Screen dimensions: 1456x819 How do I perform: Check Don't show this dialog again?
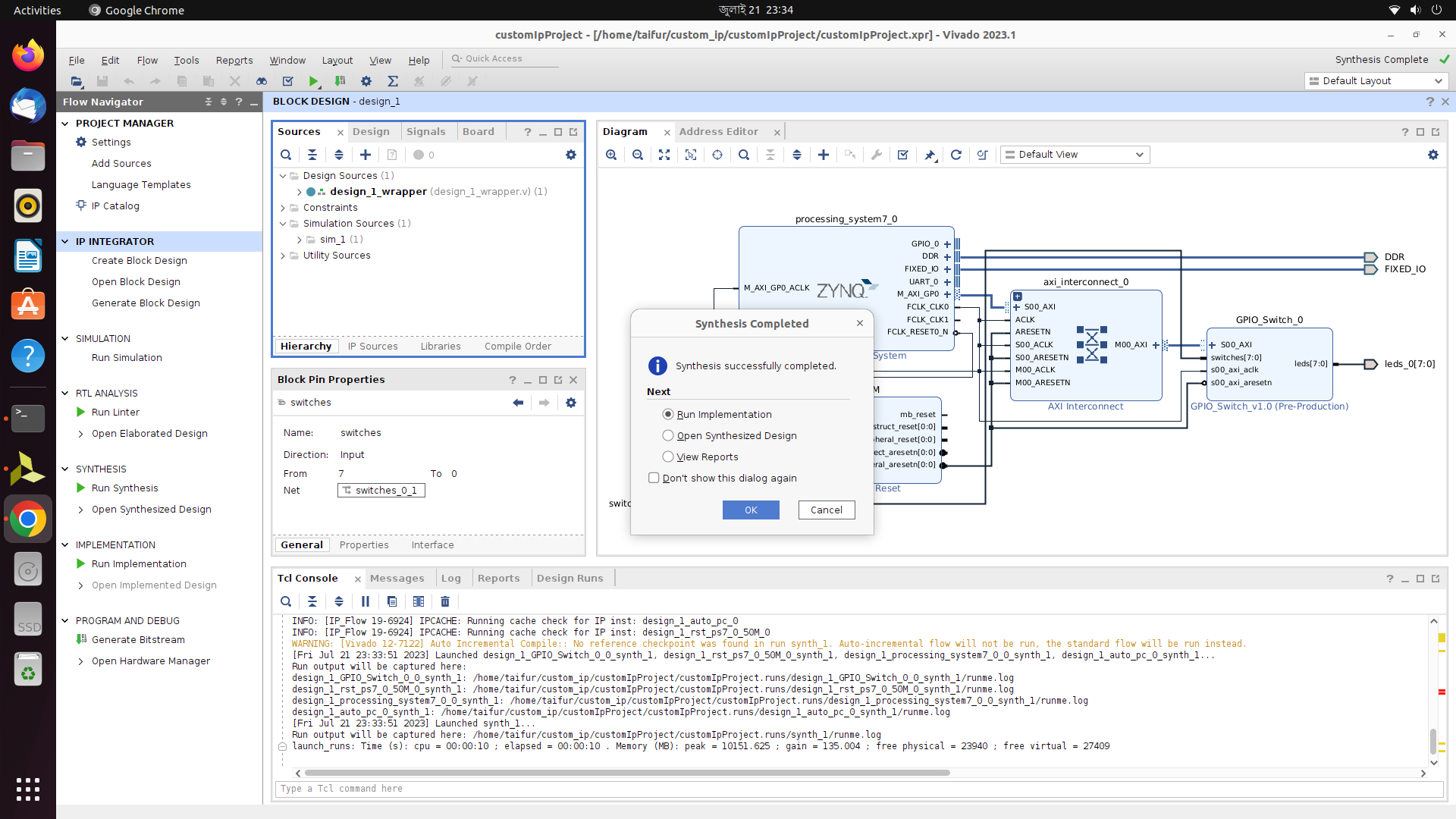coord(654,478)
